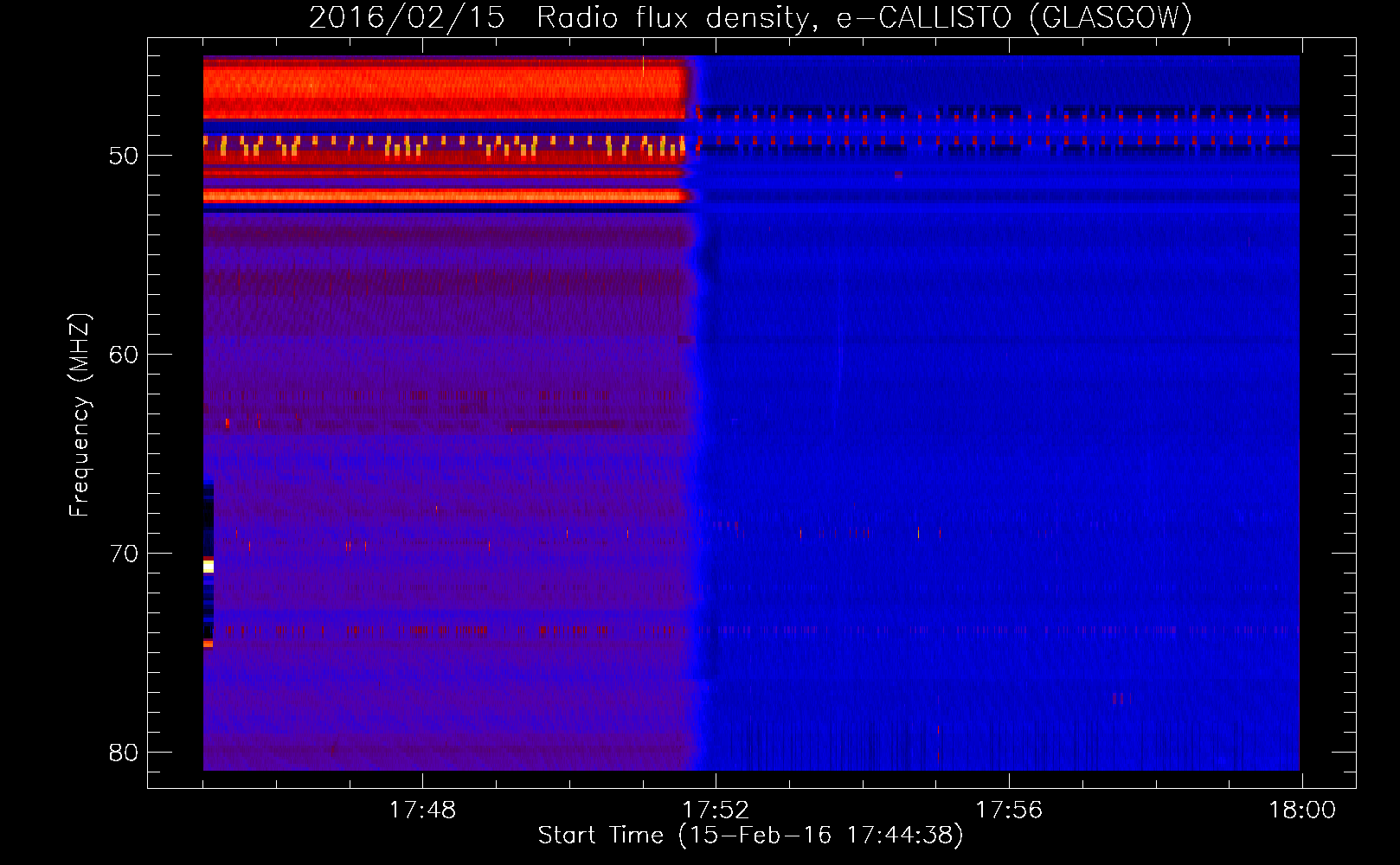
Task: Select the '50' frequency tick label
Action: tap(124, 156)
